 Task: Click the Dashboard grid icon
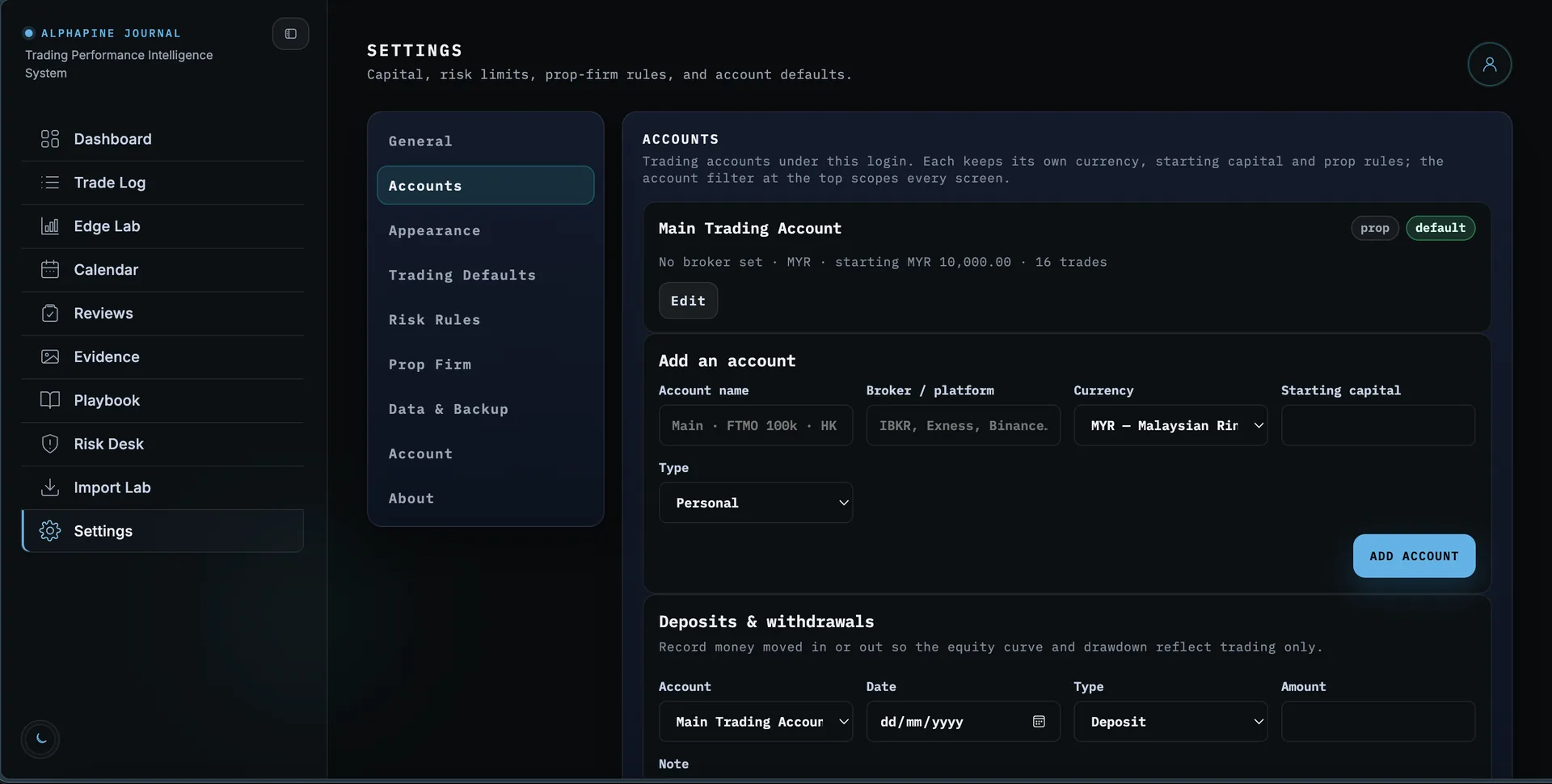click(50, 139)
